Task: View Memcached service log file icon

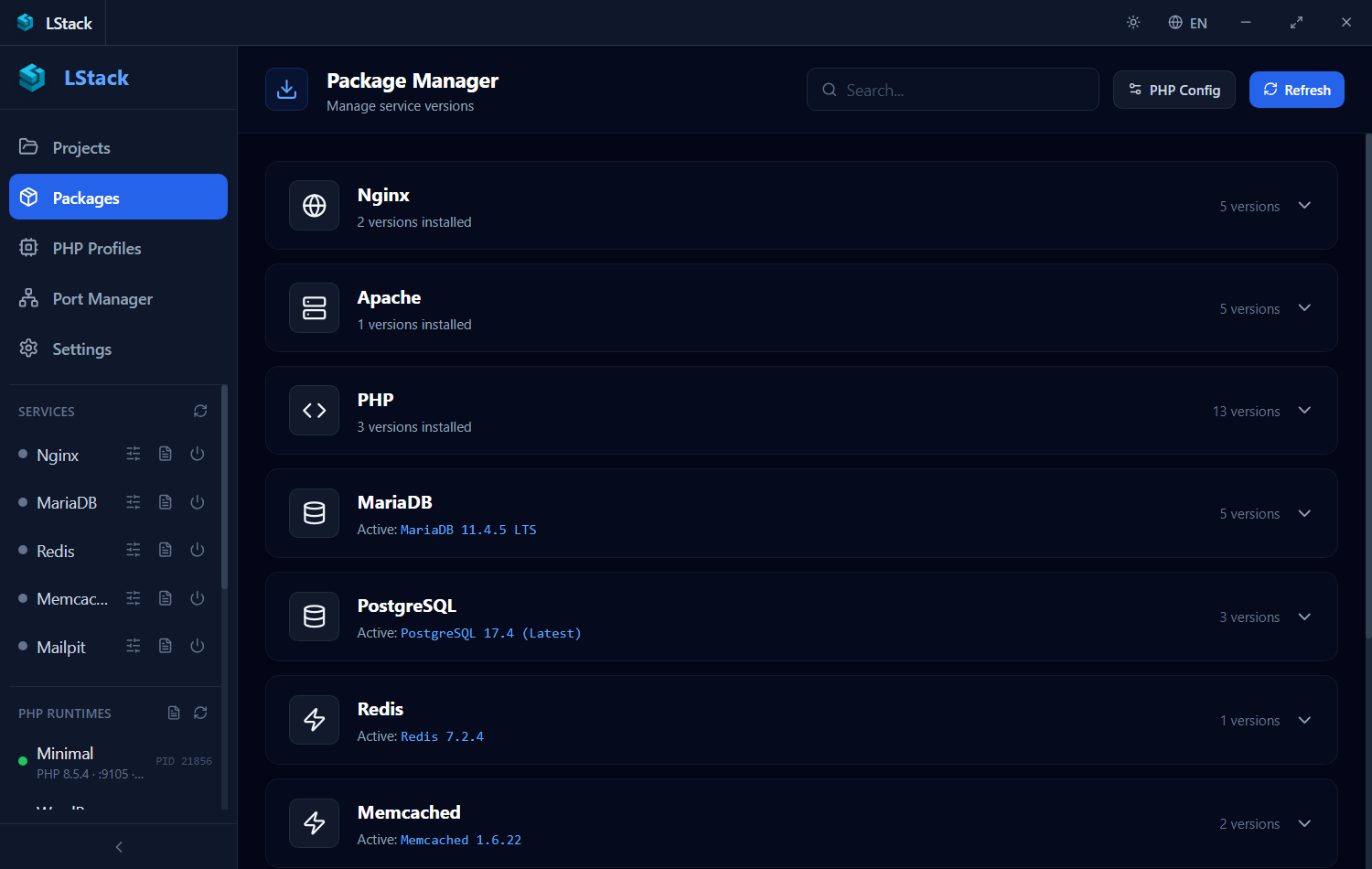Action: tap(166, 598)
